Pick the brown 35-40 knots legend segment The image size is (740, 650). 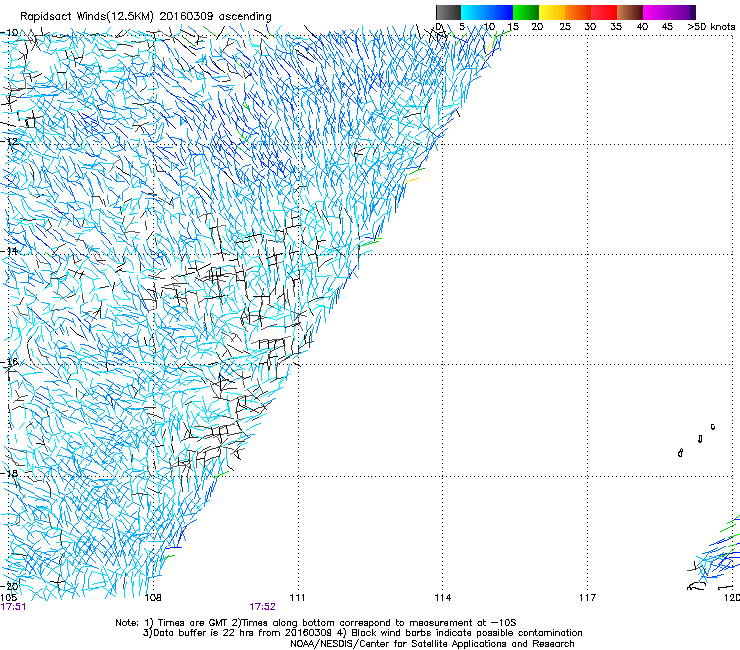click(630, 12)
